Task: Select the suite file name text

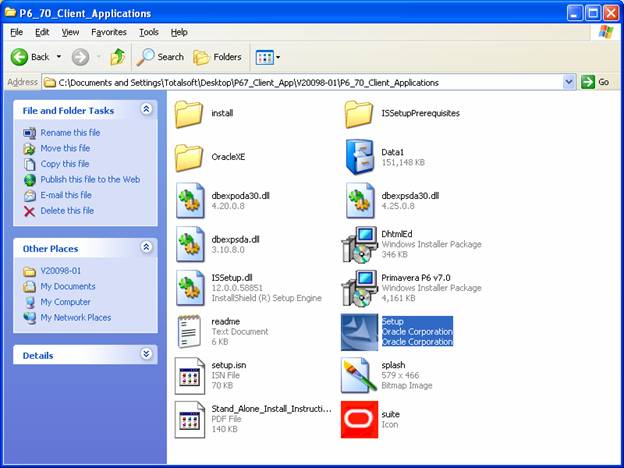Action: pyautogui.click(x=390, y=414)
